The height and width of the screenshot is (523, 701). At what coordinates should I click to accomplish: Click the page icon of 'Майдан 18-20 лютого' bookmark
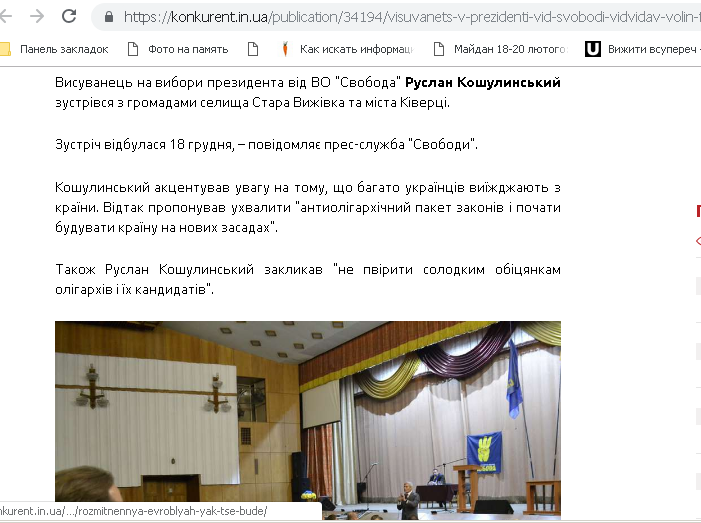[439, 49]
